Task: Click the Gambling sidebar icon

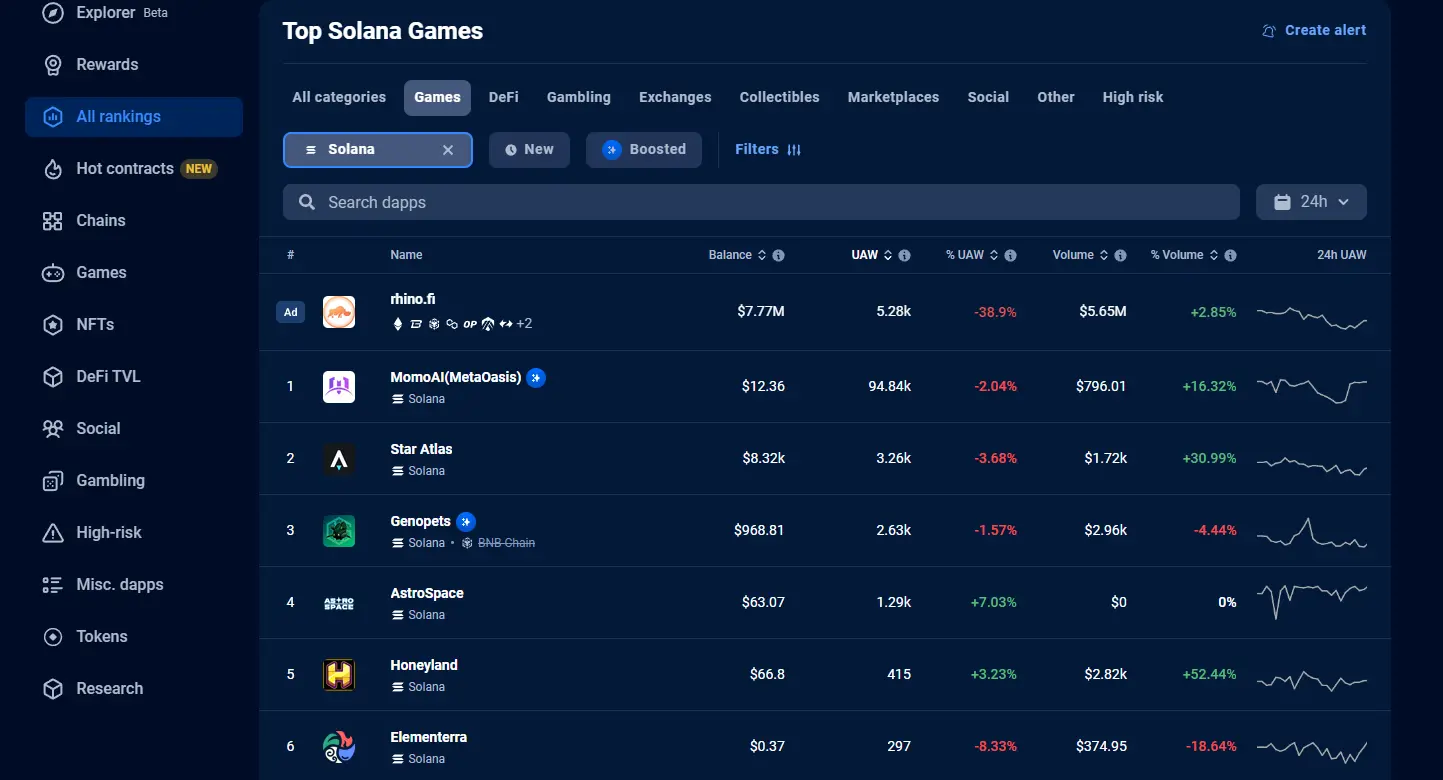Action: 52,480
